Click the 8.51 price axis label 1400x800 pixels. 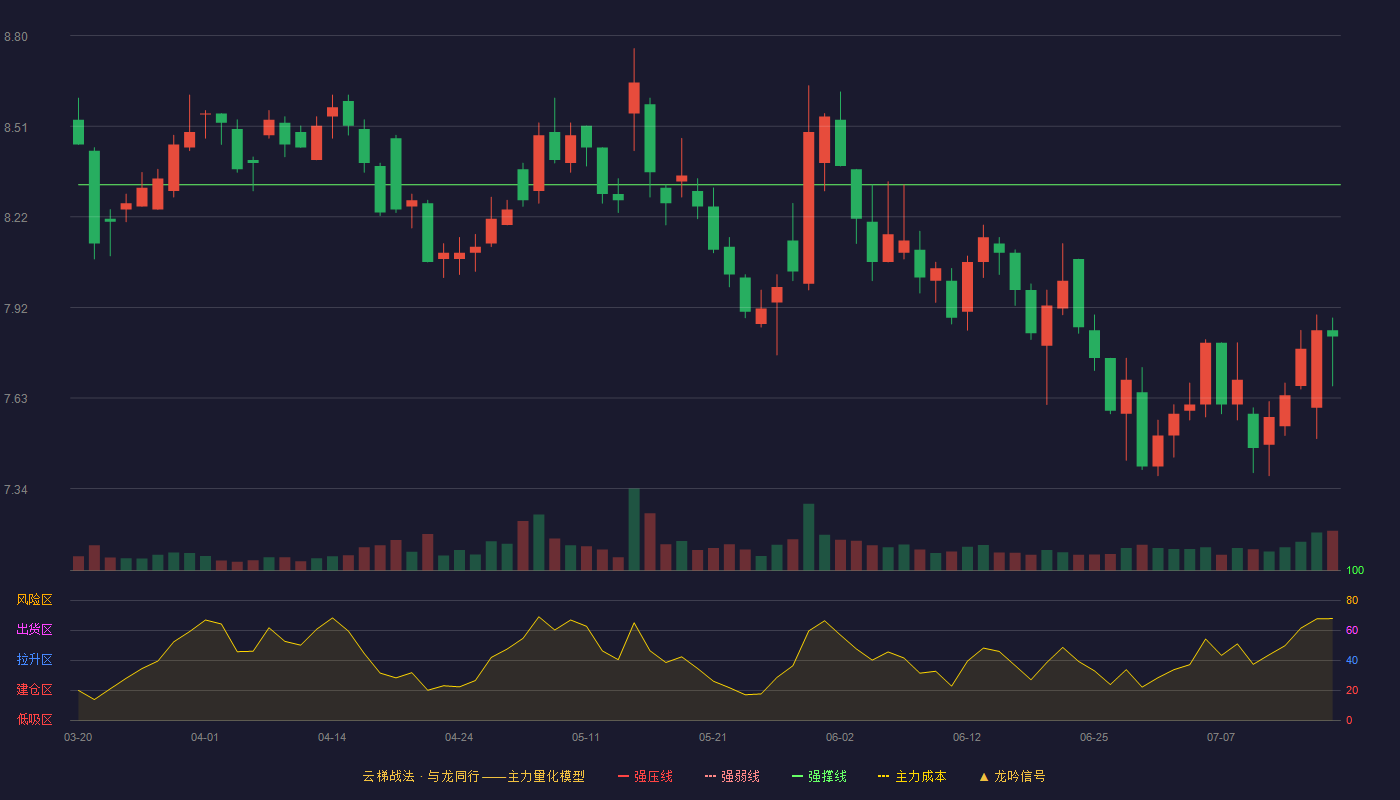coord(16,128)
